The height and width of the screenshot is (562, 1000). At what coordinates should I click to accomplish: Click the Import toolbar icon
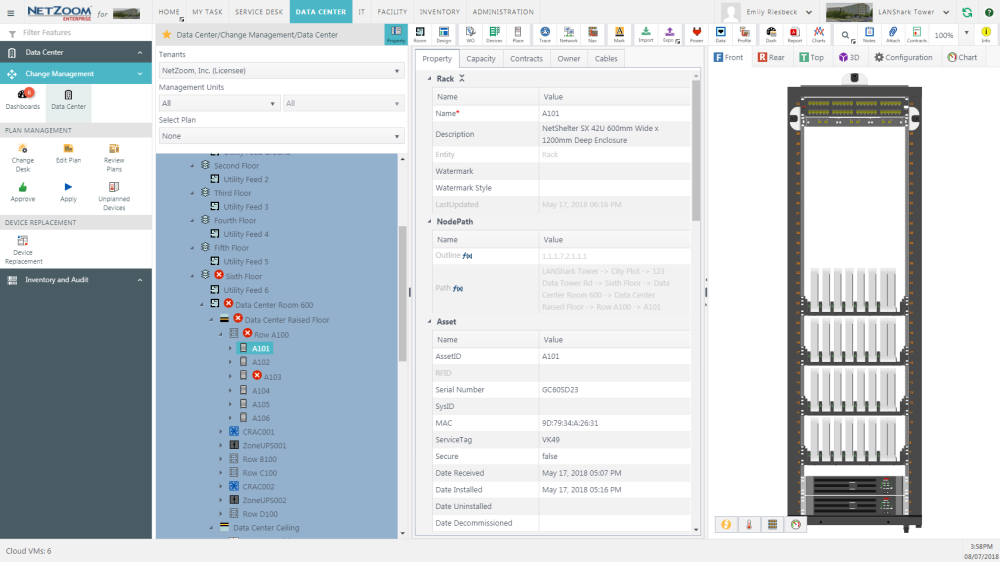(645, 34)
